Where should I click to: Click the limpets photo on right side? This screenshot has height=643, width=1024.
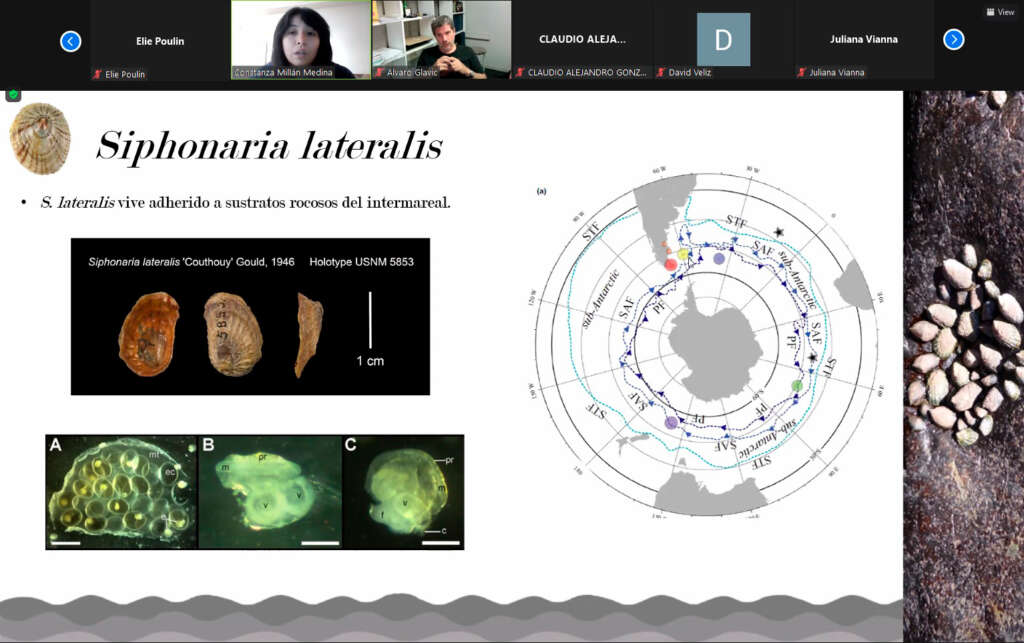click(963, 366)
